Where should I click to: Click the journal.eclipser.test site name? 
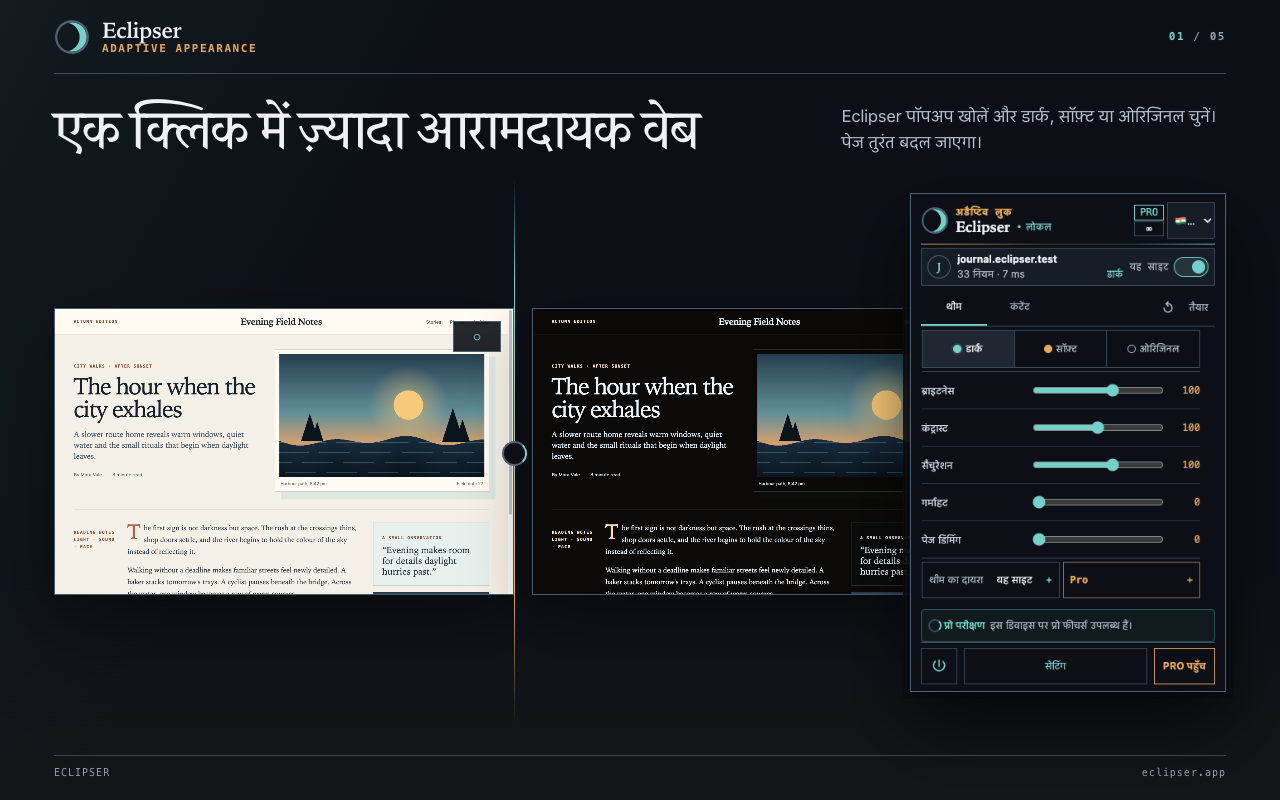click(x=1007, y=259)
